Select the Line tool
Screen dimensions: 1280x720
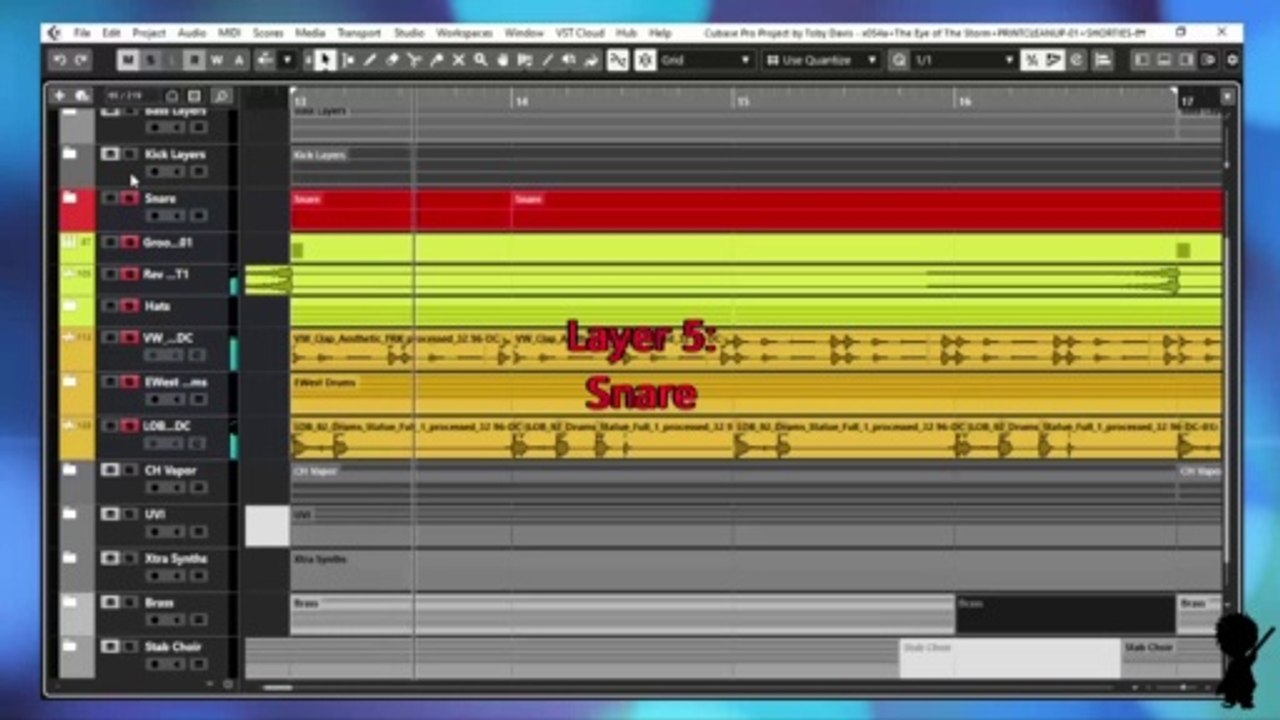tap(546, 60)
